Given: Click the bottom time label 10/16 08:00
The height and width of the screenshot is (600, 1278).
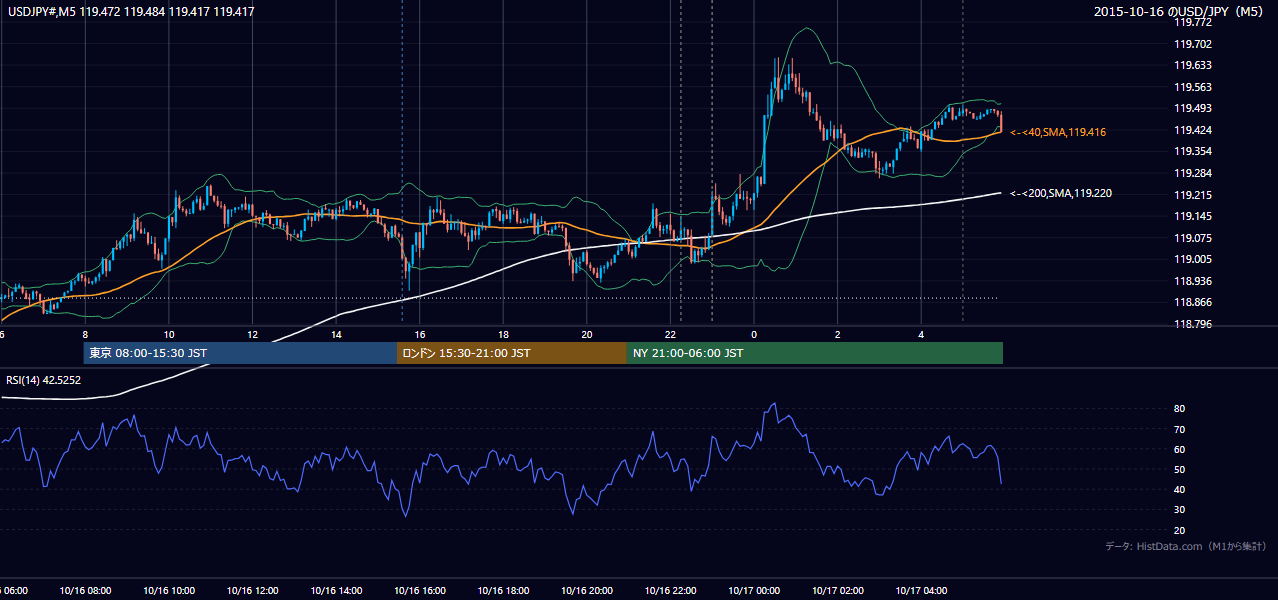Looking at the screenshot, I should 85,591.
